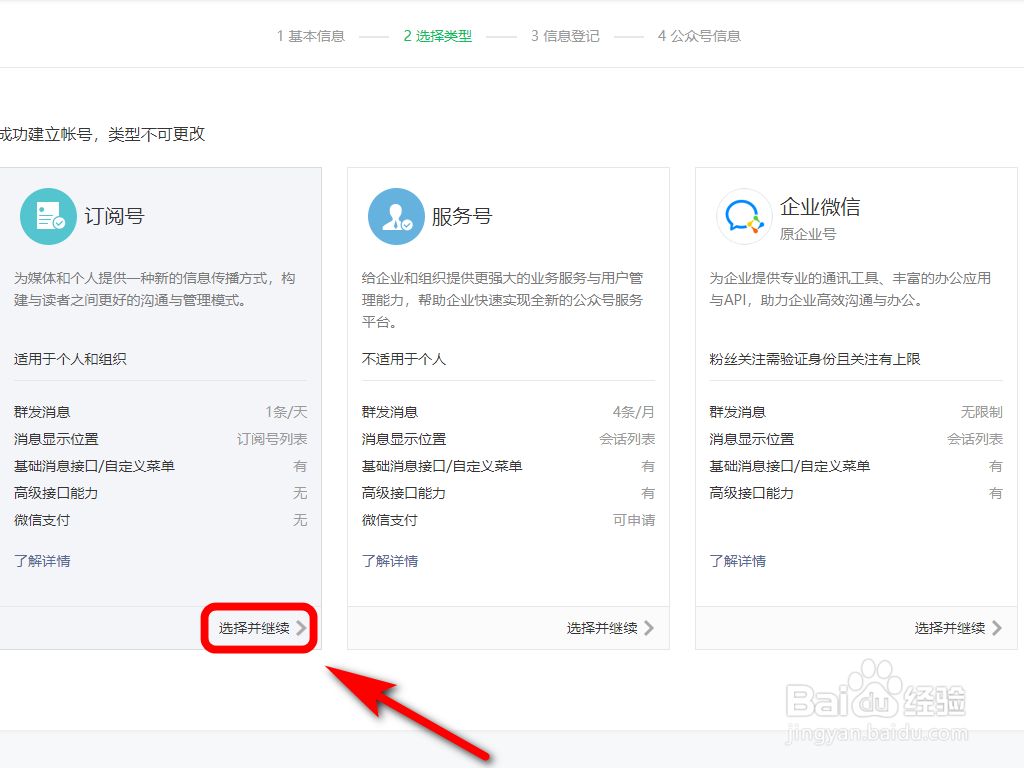Click 会话列表 value in 企业微信 card
This screenshot has width=1024, height=768.
[975, 439]
